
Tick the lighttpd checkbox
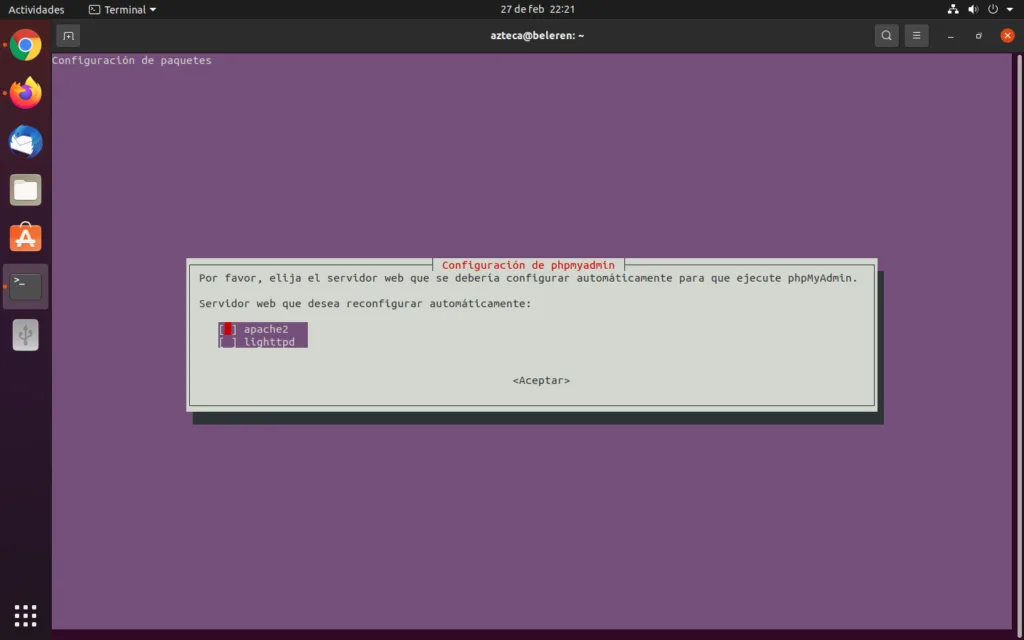[227, 342]
